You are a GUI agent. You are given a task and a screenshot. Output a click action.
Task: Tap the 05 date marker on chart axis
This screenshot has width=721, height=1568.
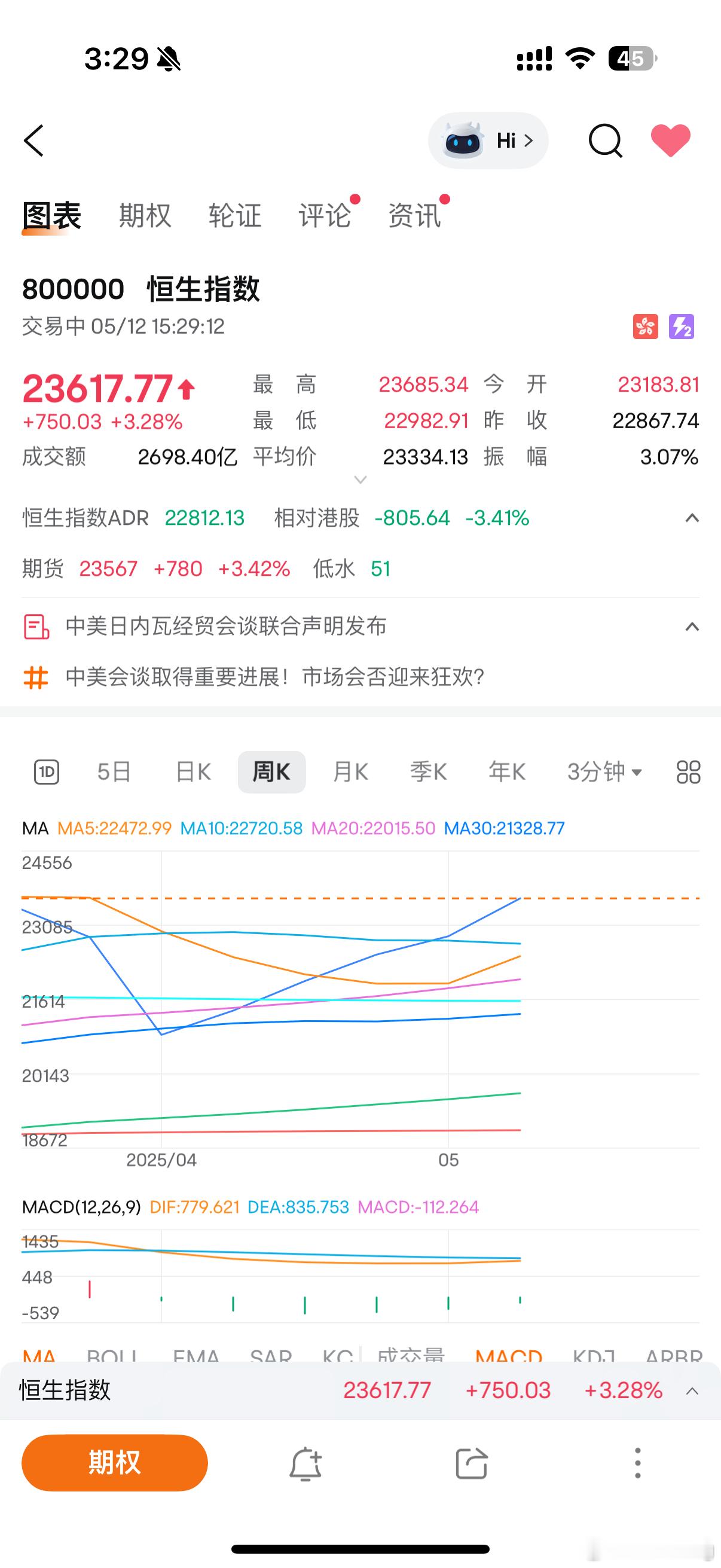[x=448, y=1160]
